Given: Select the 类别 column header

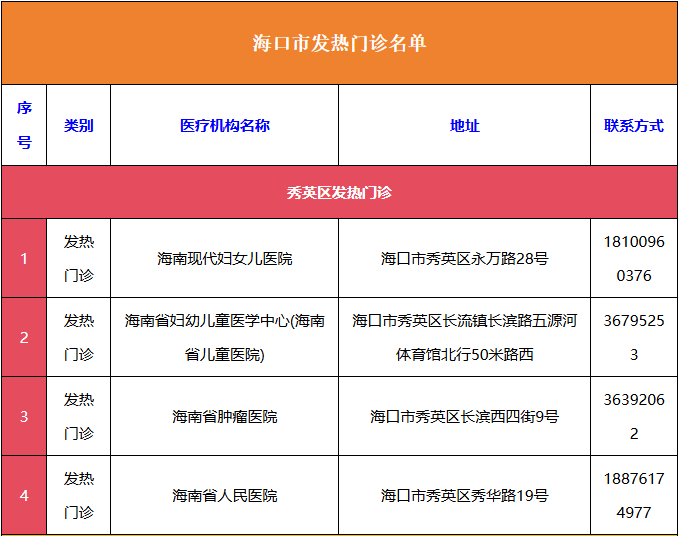Looking at the screenshot, I should tap(78, 126).
